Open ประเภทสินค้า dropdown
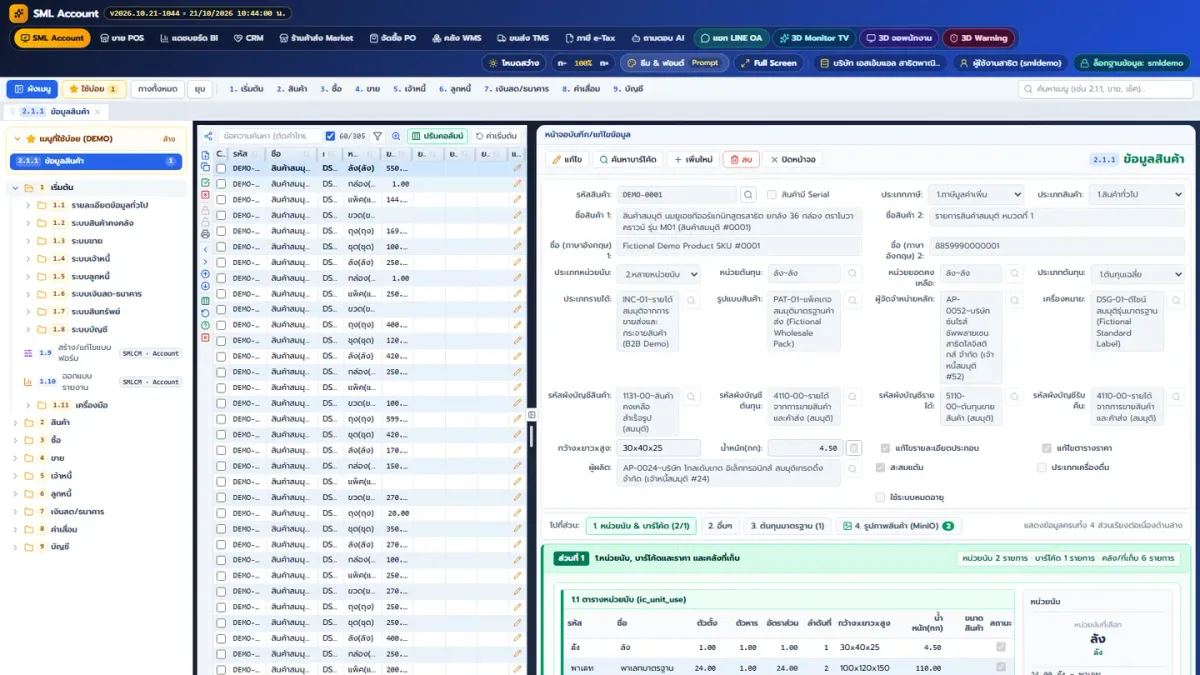 coord(1138,194)
